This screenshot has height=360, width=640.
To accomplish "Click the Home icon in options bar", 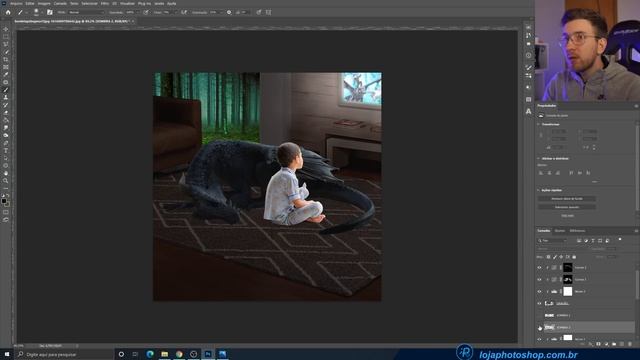I will (8, 12).
